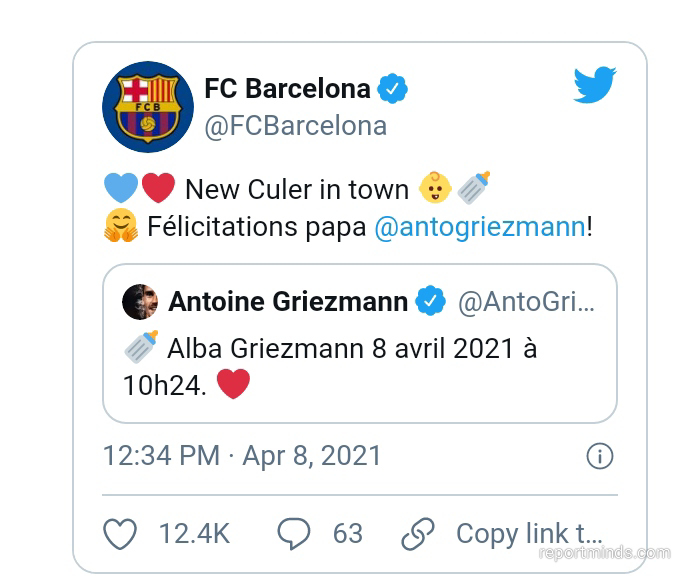Open the truncated @AntoGri... handle
Image resolution: width=690 pixels, height=584 pixels.
point(526,302)
